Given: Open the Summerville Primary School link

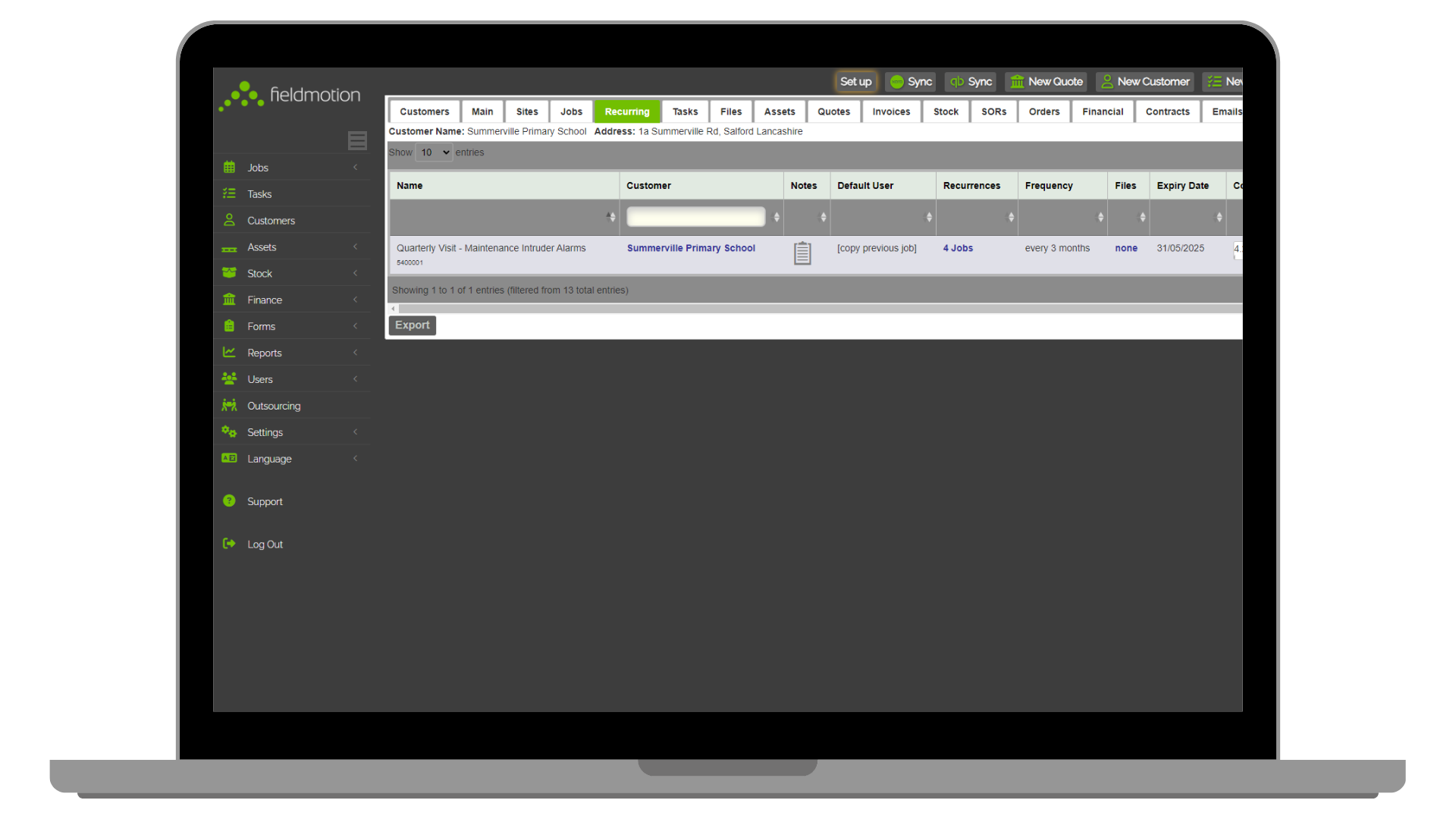Looking at the screenshot, I should (691, 248).
